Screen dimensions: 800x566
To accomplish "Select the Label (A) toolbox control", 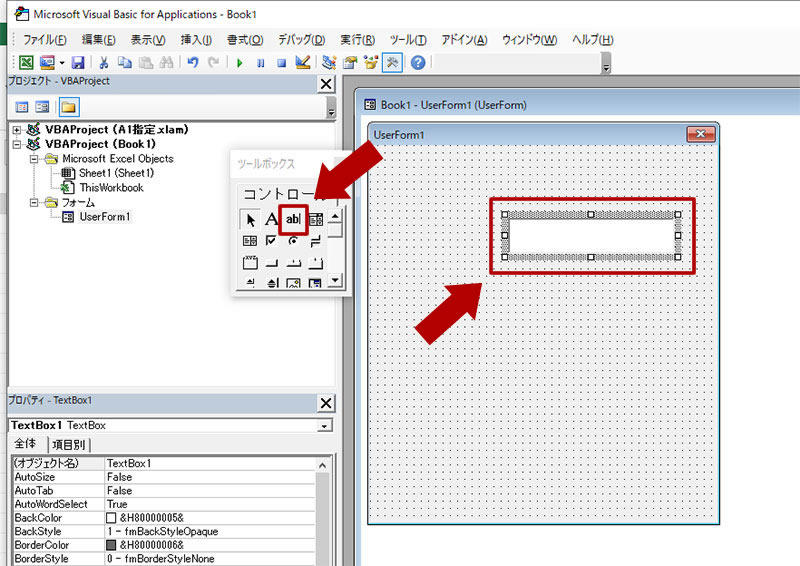I will [271, 220].
